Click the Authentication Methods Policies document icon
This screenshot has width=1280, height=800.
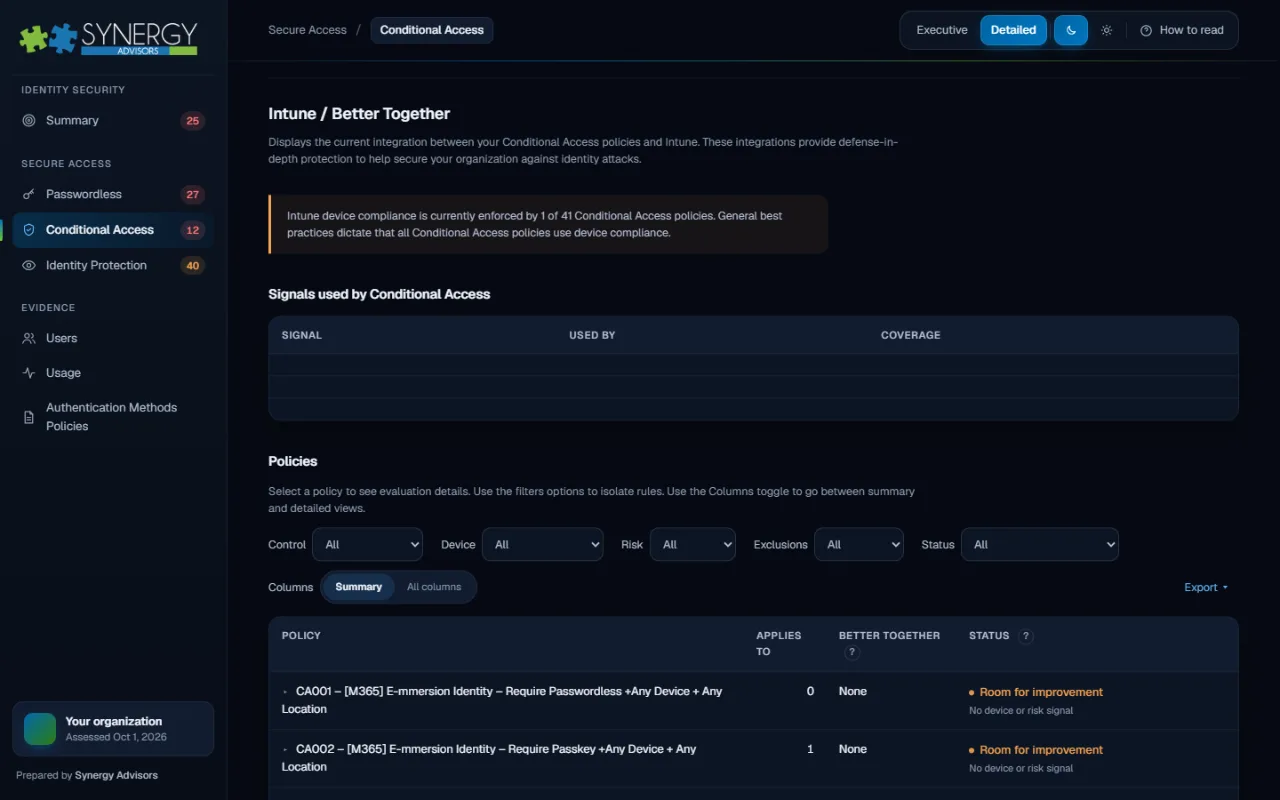click(x=29, y=417)
